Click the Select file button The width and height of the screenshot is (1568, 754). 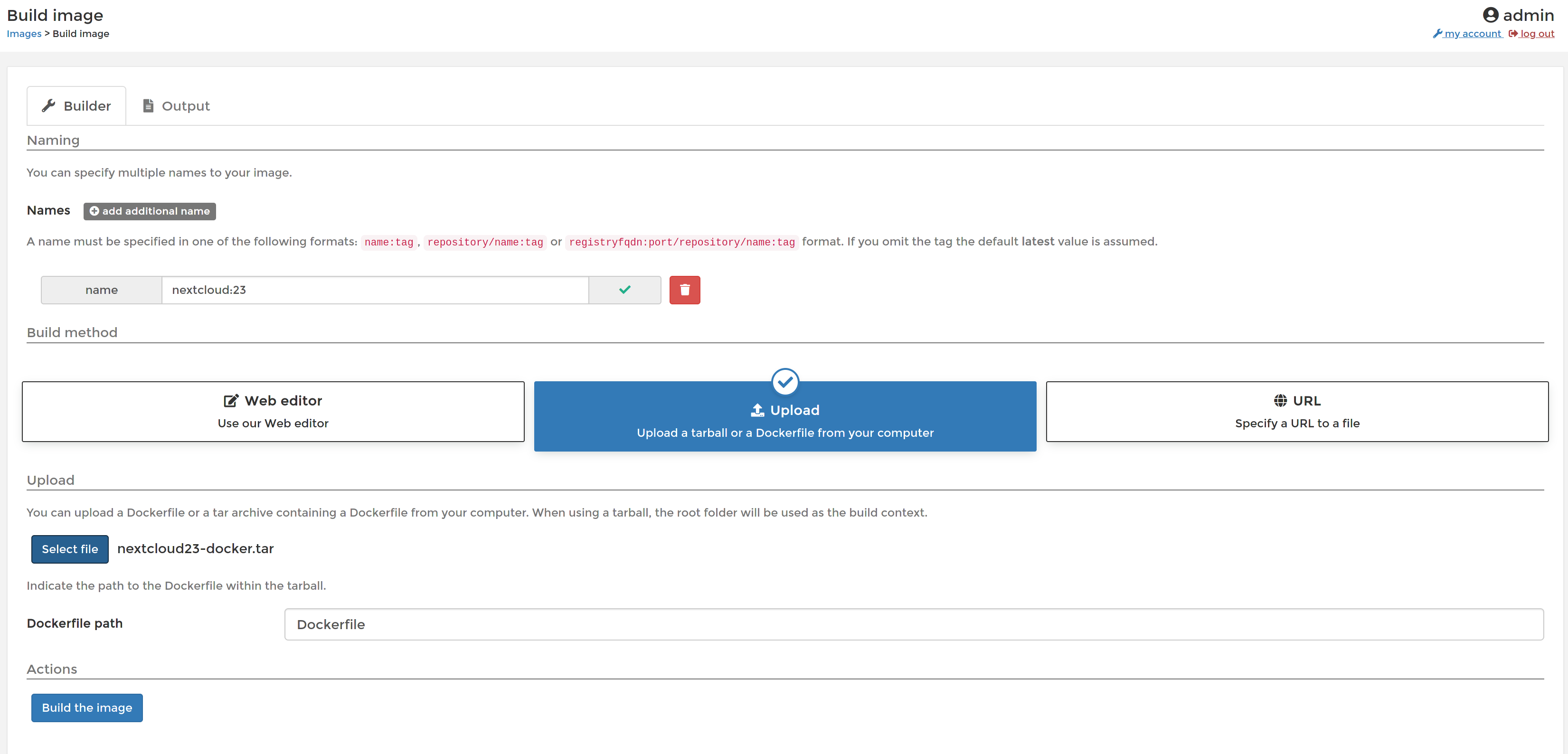pyautogui.click(x=69, y=549)
